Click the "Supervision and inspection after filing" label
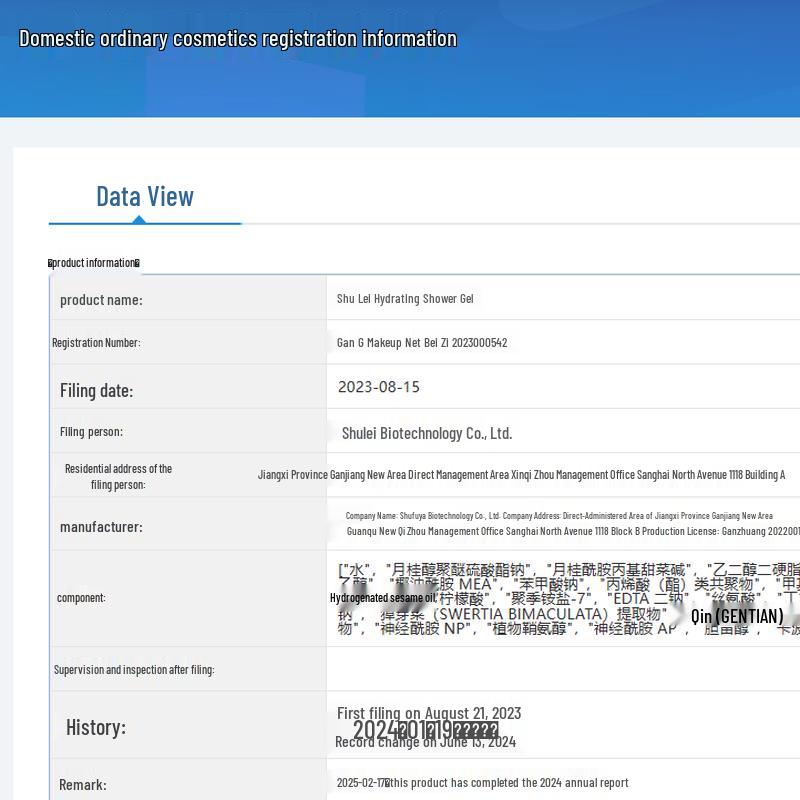The width and height of the screenshot is (800, 800). click(x=134, y=669)
